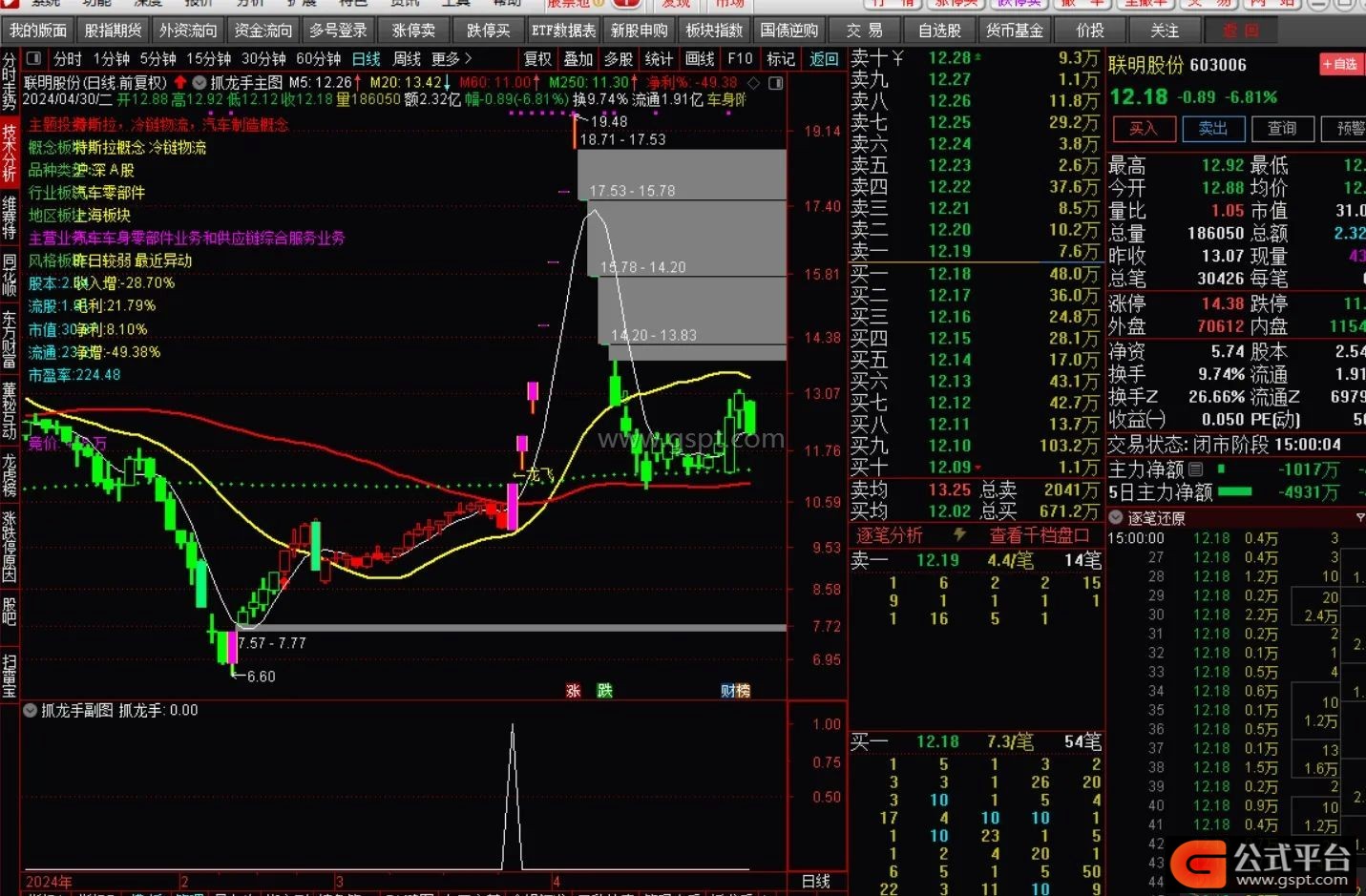Screen dimensions: 1366x896
Task: Switch to 周线 weekly period
Action: click(407, 59)
